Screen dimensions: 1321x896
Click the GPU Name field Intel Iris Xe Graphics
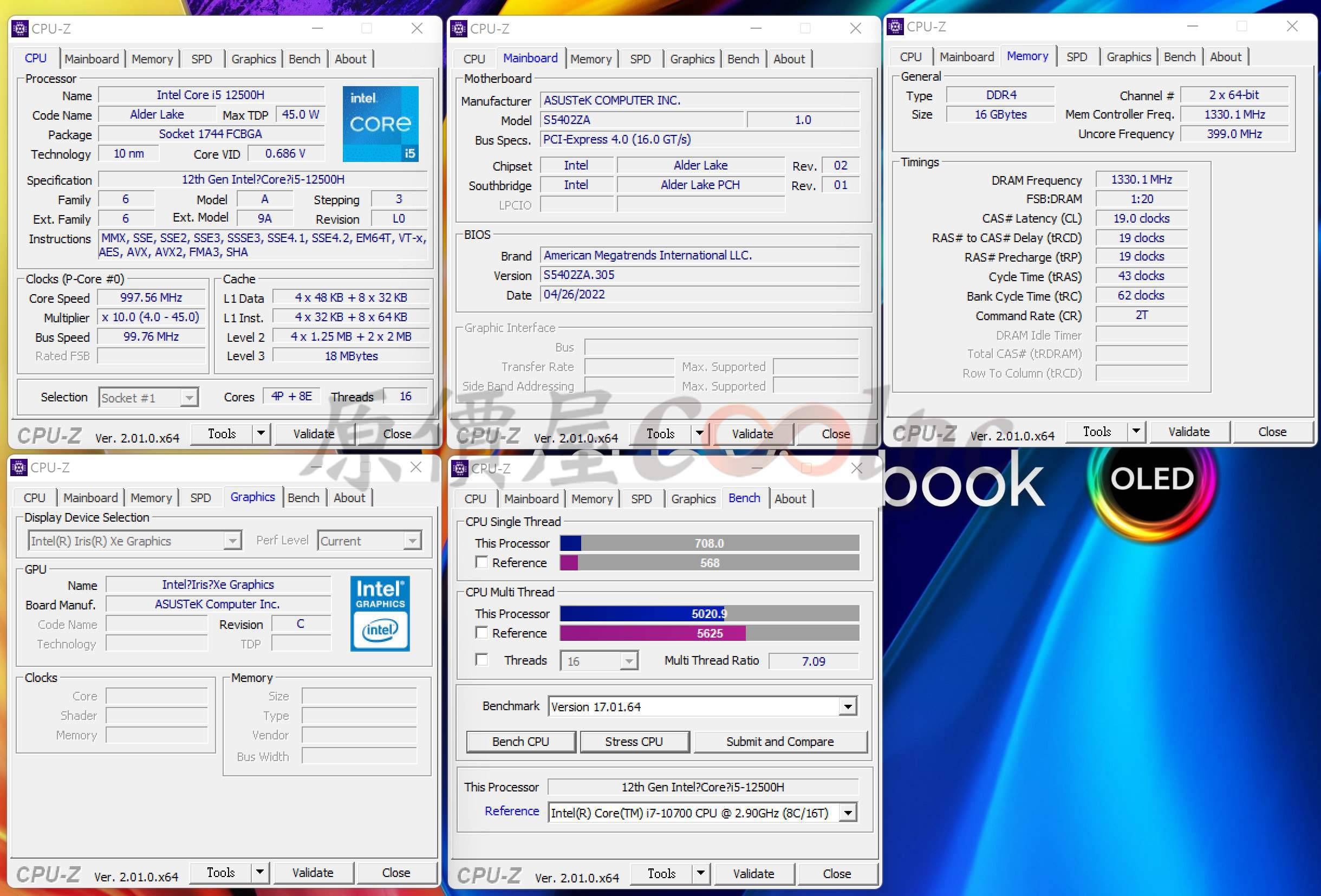click(x=218, y=585)
